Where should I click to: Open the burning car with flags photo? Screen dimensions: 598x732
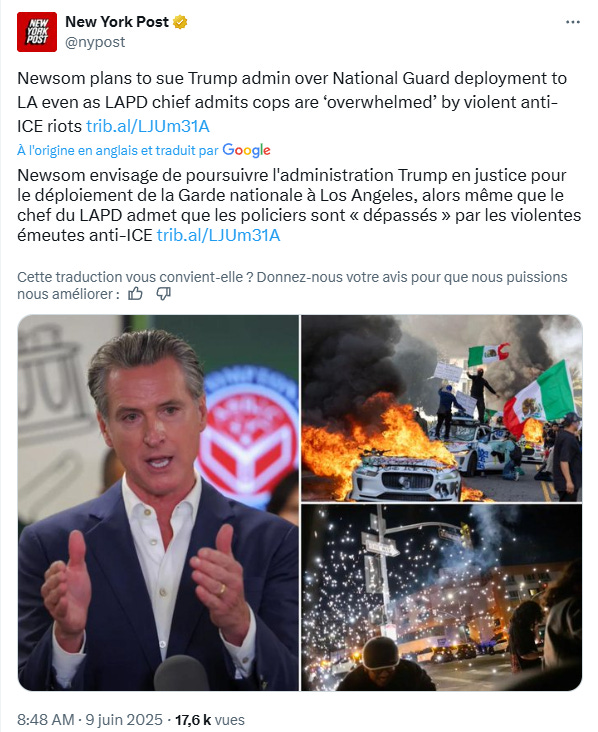442,408
